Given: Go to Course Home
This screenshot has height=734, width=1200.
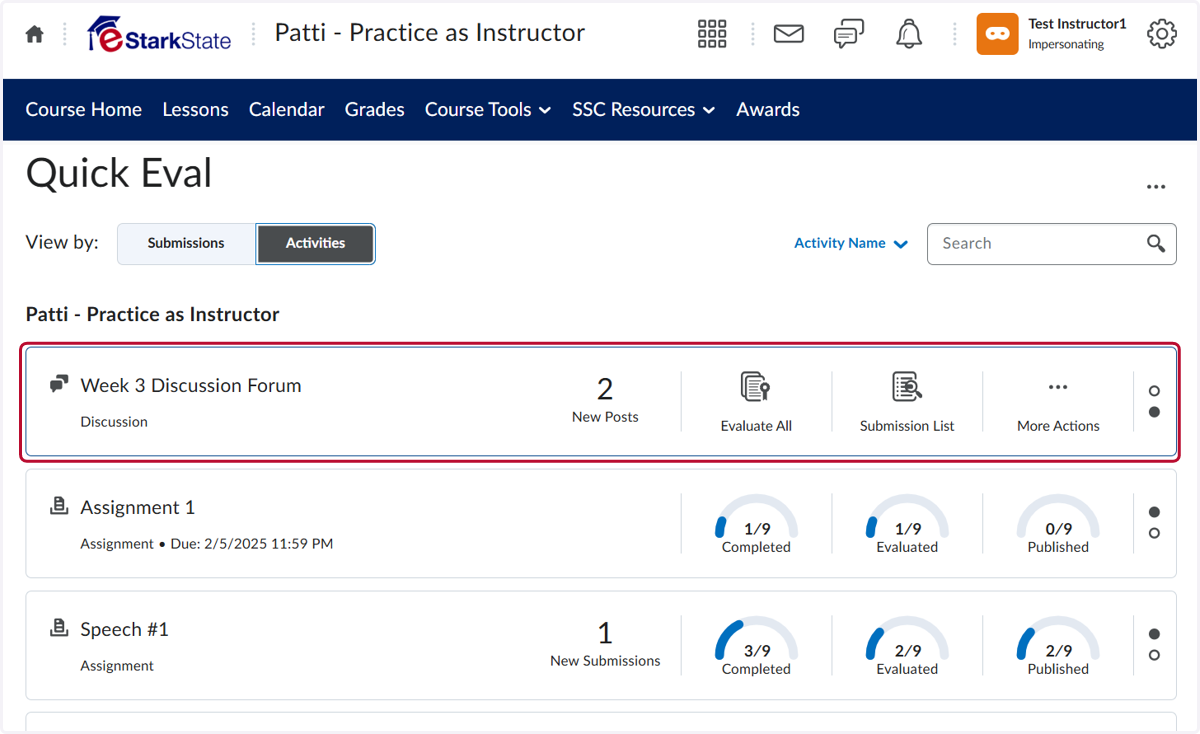Looking at the screenshot, I should (x=84, y=110).
